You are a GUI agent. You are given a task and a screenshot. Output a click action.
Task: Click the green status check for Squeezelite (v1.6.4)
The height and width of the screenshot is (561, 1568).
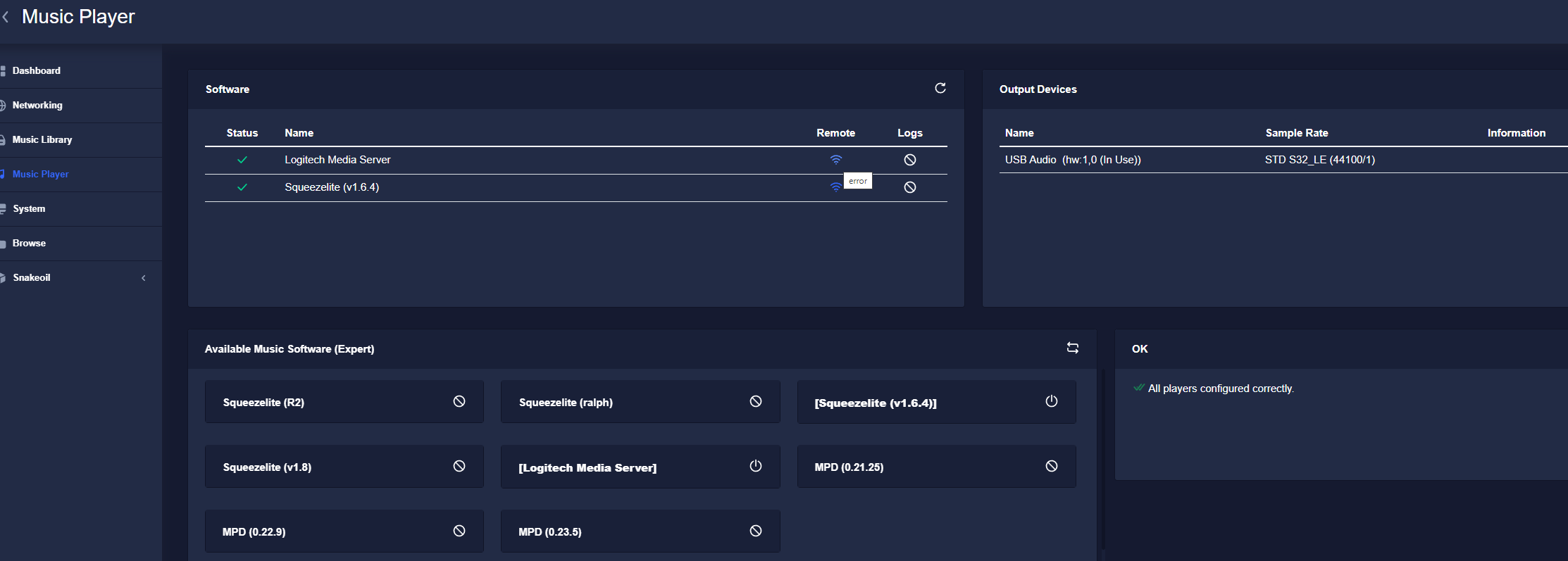(x=242, y=187)
